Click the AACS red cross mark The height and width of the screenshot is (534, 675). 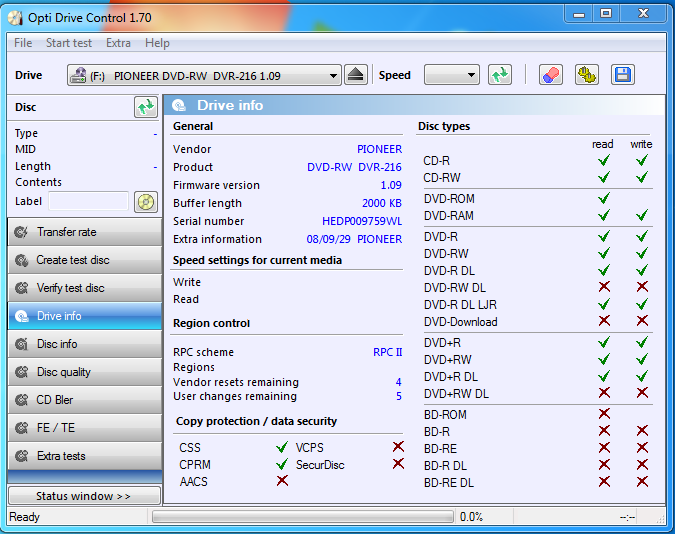(x=282, y=481)
